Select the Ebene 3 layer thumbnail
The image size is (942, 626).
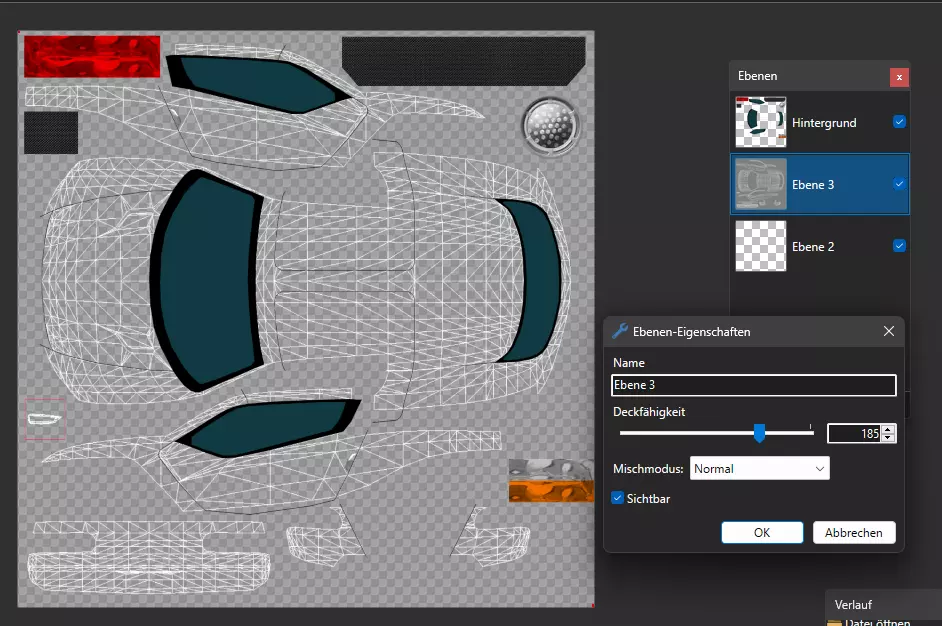[760, 184]
